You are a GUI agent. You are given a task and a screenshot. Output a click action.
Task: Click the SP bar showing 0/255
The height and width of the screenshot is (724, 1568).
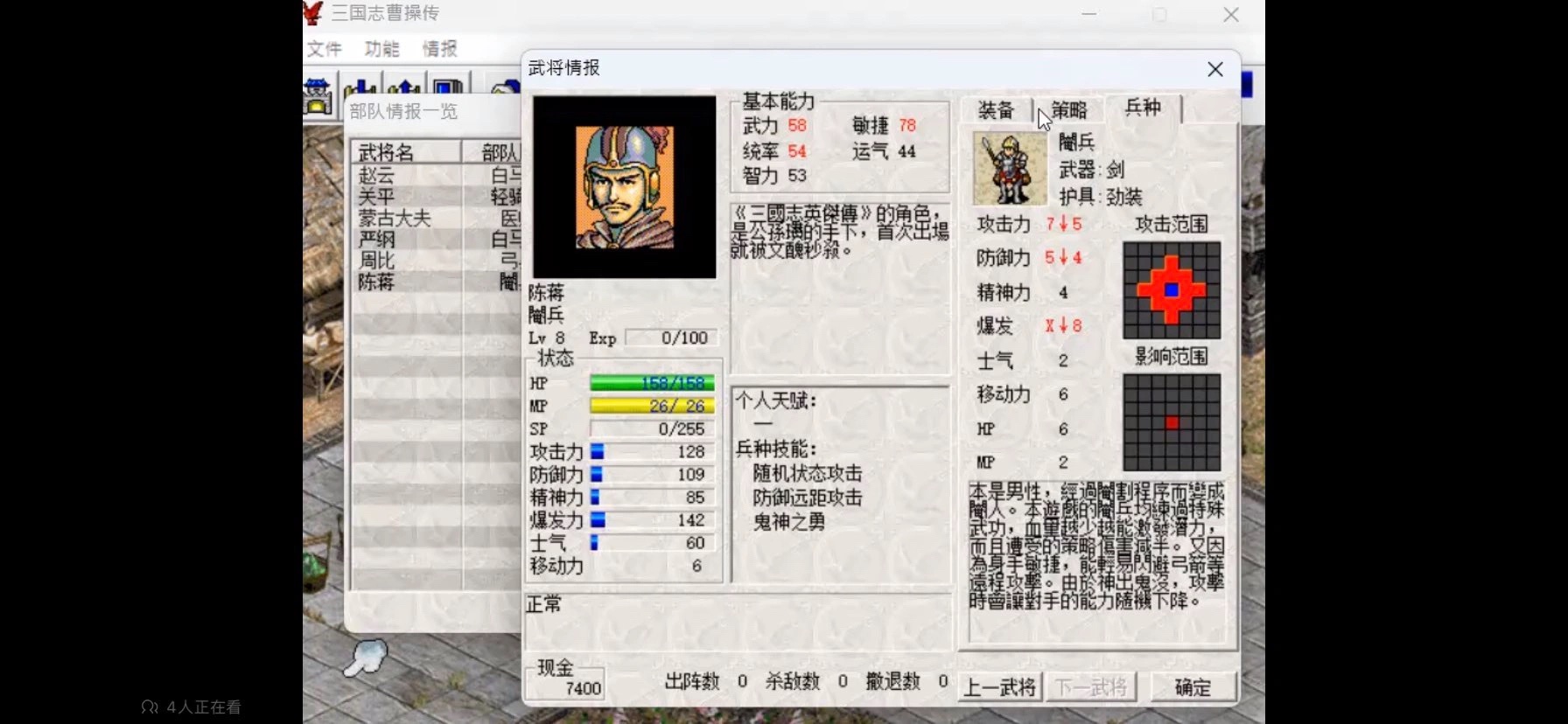tap(652, 428)
